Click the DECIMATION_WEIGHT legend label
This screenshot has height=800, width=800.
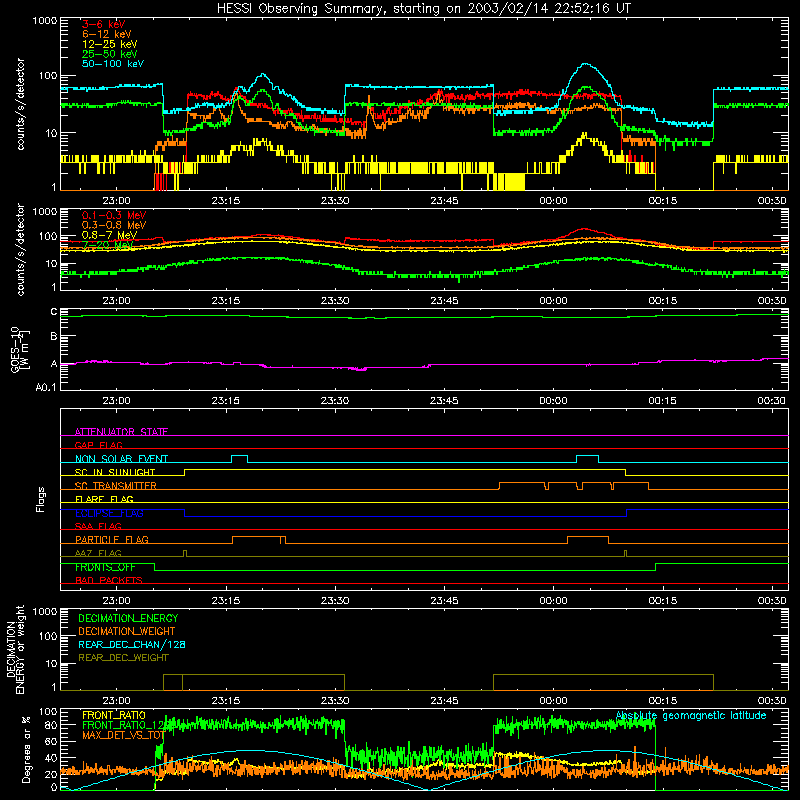pyautogui.click(x=127, y=631)
